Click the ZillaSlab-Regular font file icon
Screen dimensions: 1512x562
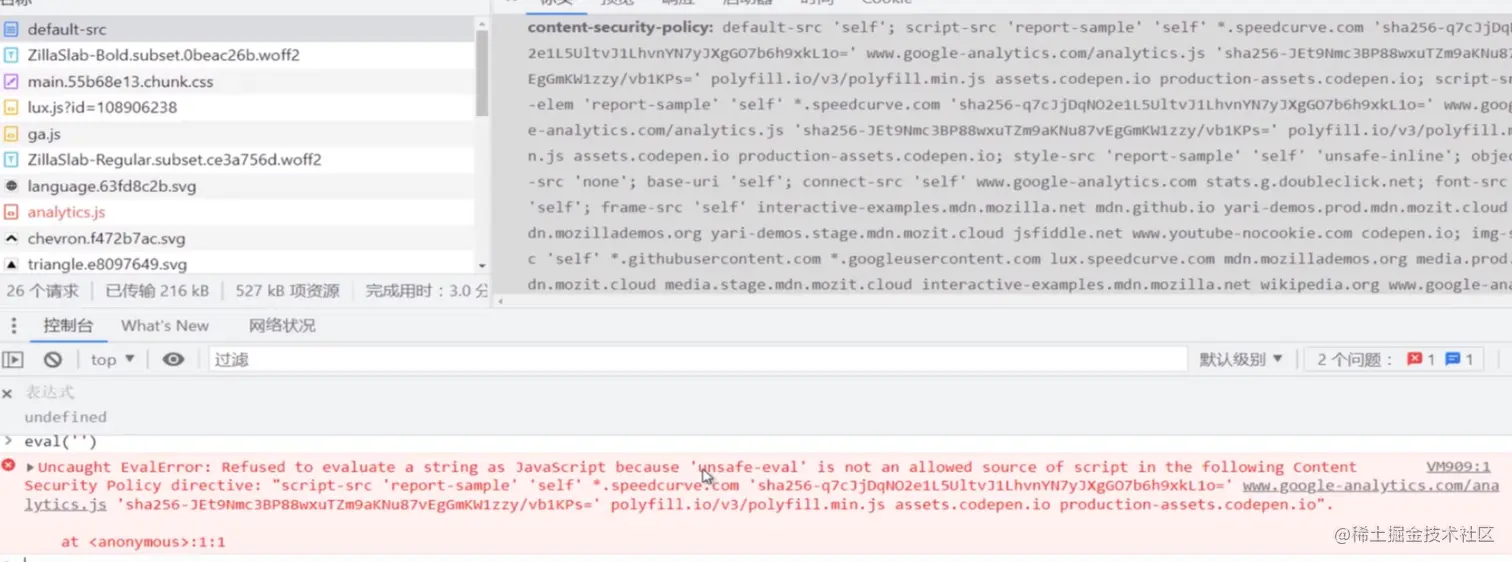tap(11, 160)
